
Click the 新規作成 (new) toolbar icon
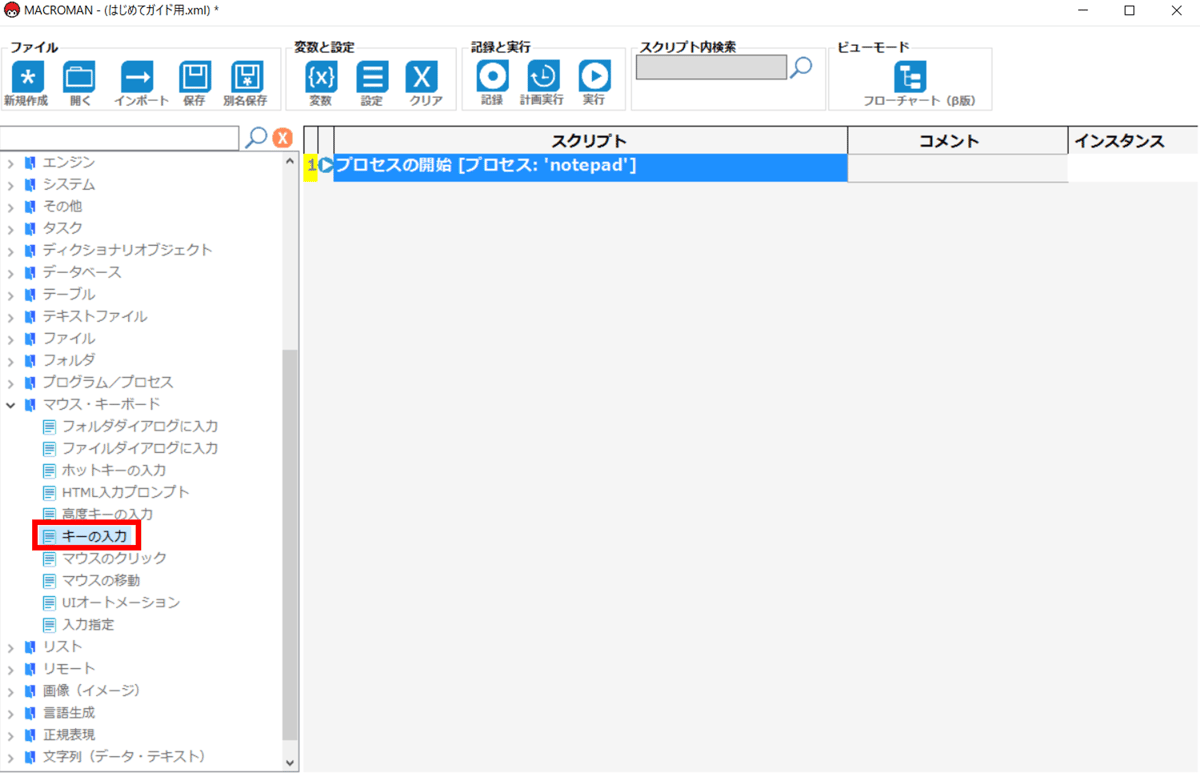tap(27, 77)
